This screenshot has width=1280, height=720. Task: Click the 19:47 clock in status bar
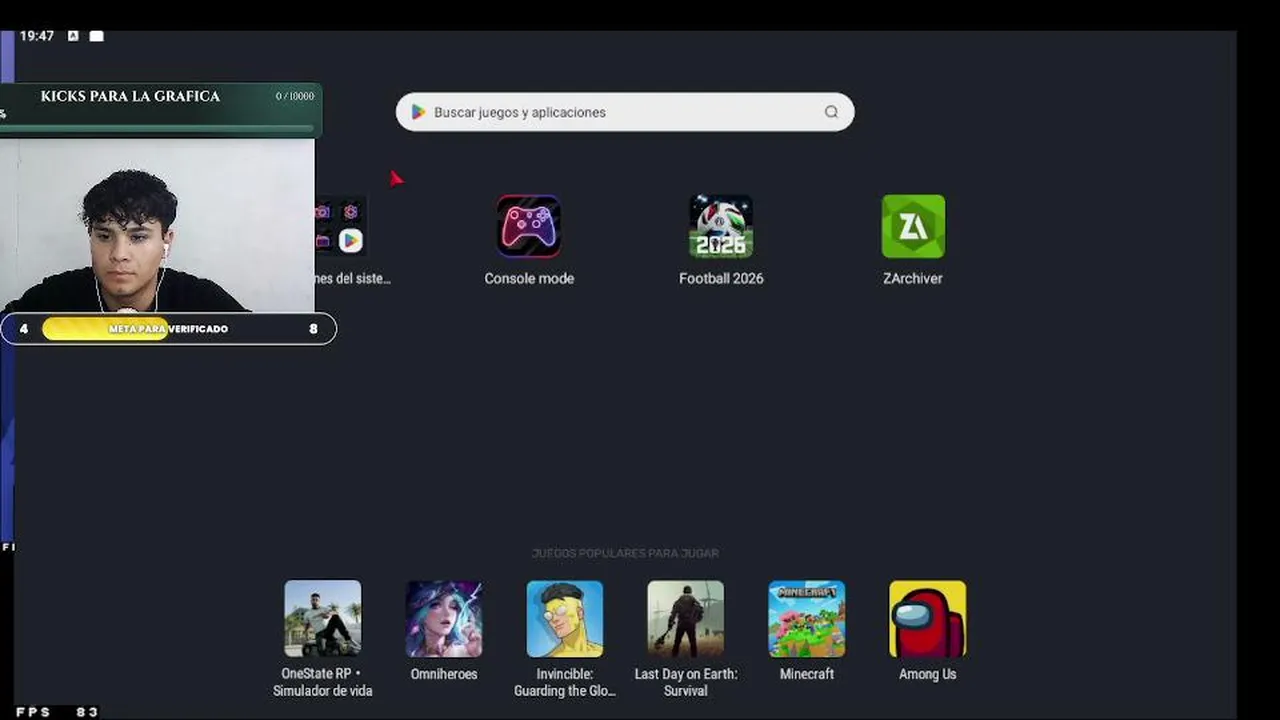37,36
